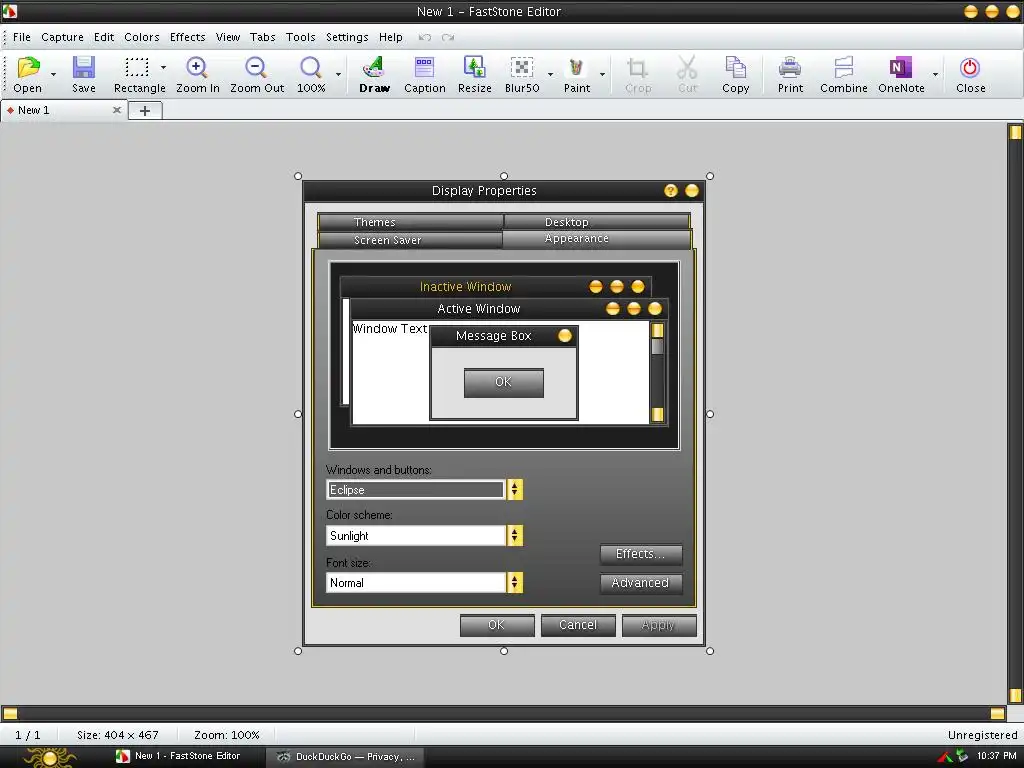
Task: Open the File menu
Action: (22, 37)
